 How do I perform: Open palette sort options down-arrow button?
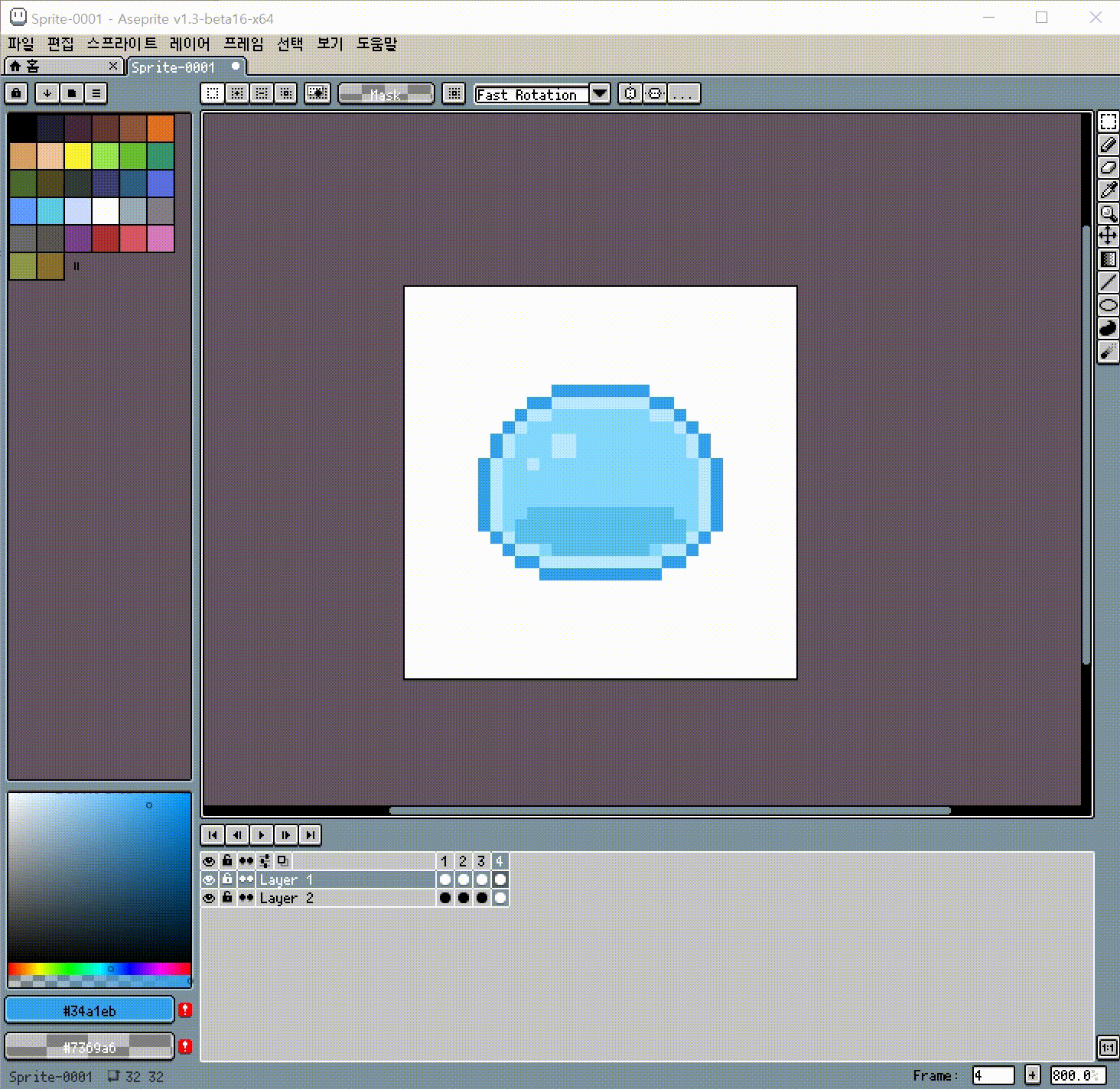(x=47, y=93)
